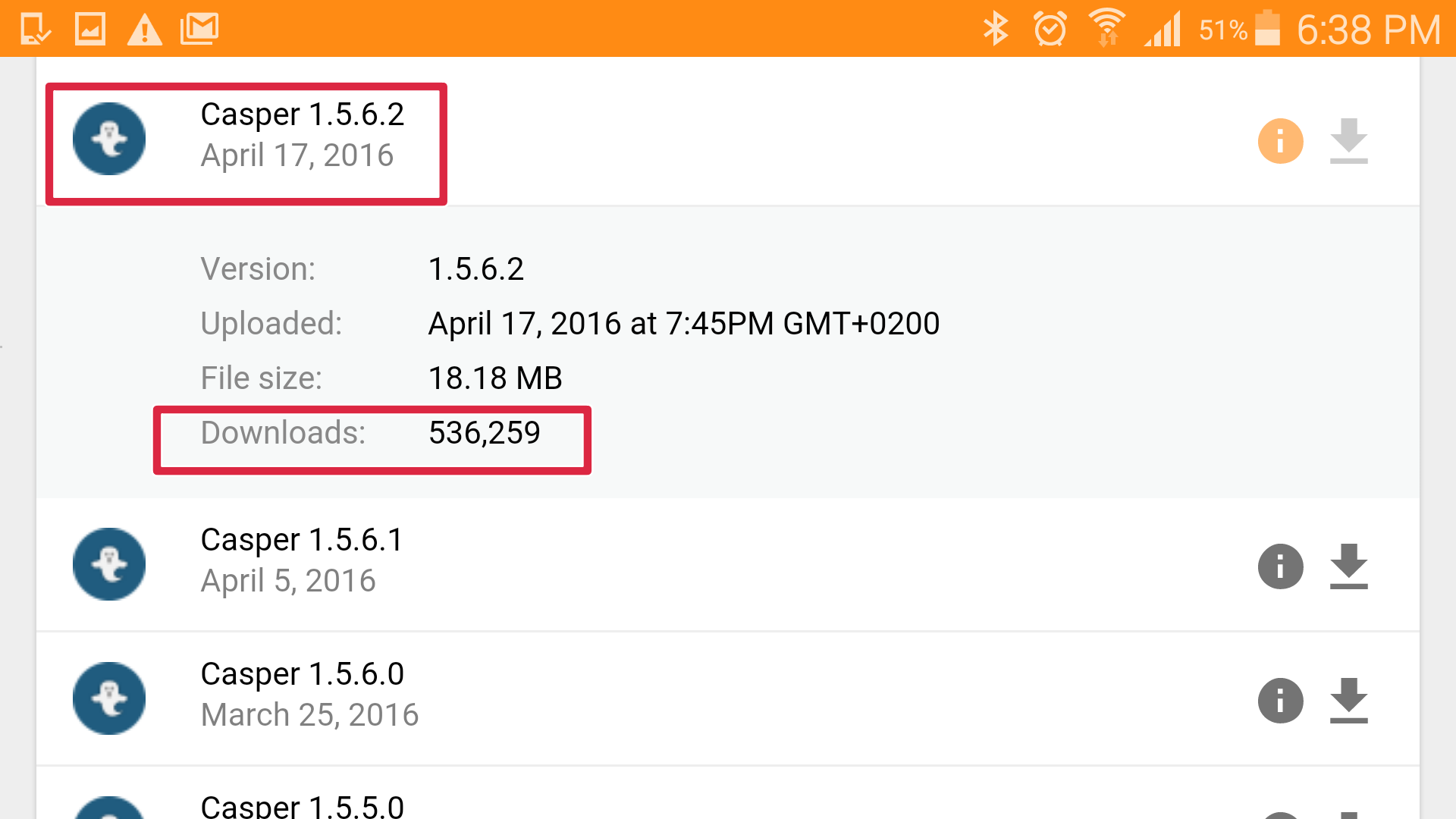Download Casper 1.5.6.1
Image resolution: width=1456 pixels, height=819 pixels.
pos(1348,566)
